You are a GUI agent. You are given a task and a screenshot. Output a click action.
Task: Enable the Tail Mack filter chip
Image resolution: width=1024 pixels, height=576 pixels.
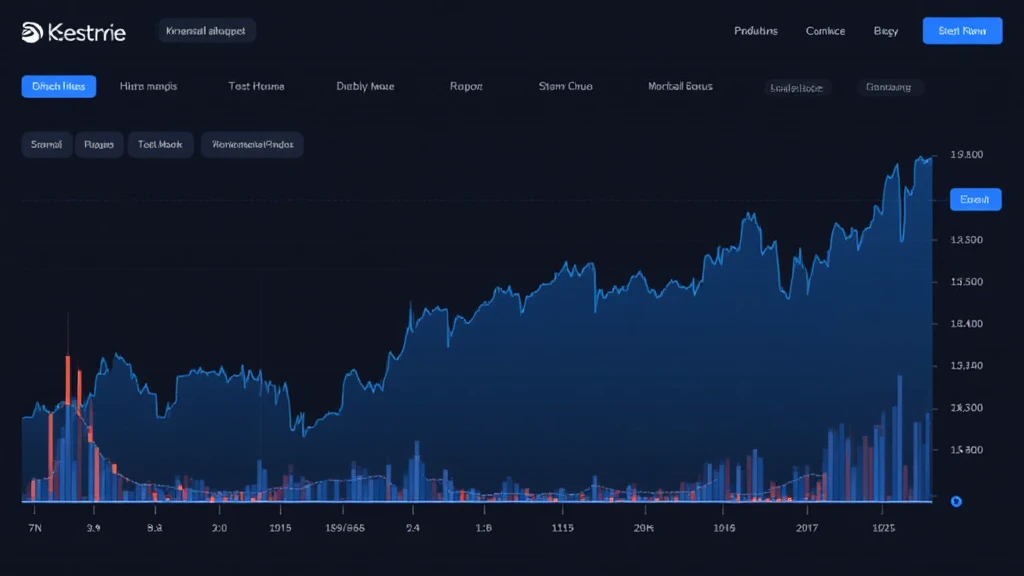pyautogui.click(x=160, y=145)
